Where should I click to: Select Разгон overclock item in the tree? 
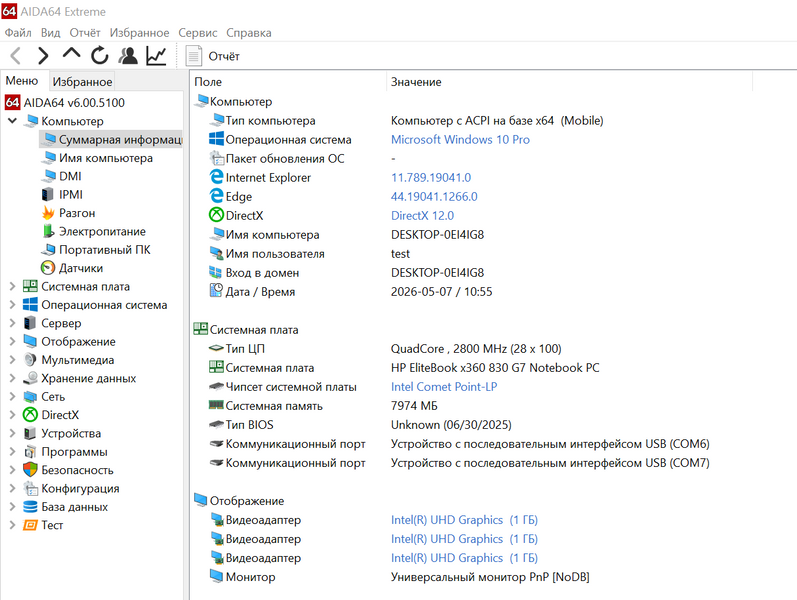coord(77,213)
